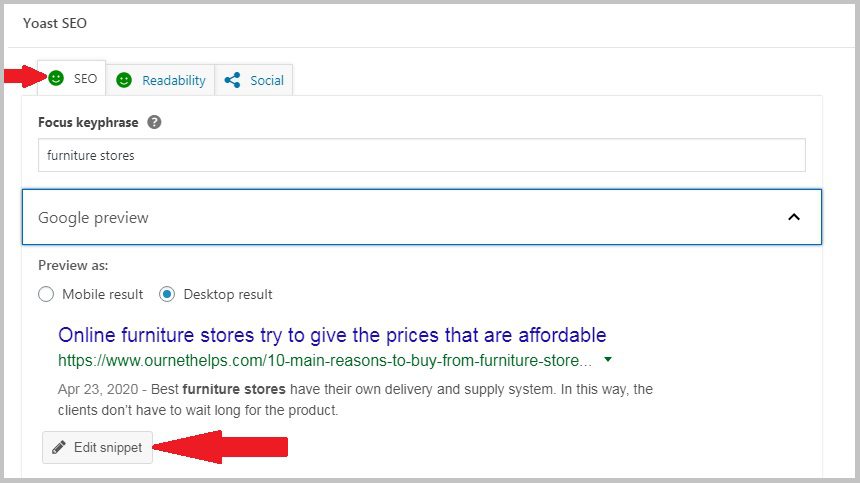Open the Online furniture stores title link
Image resolution: width=860 pixels, height=483 pixels.
[332, 335]
